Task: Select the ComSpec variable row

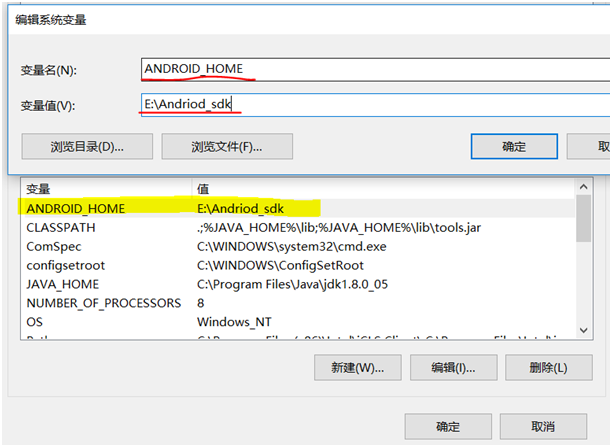Action: point(298,246)
